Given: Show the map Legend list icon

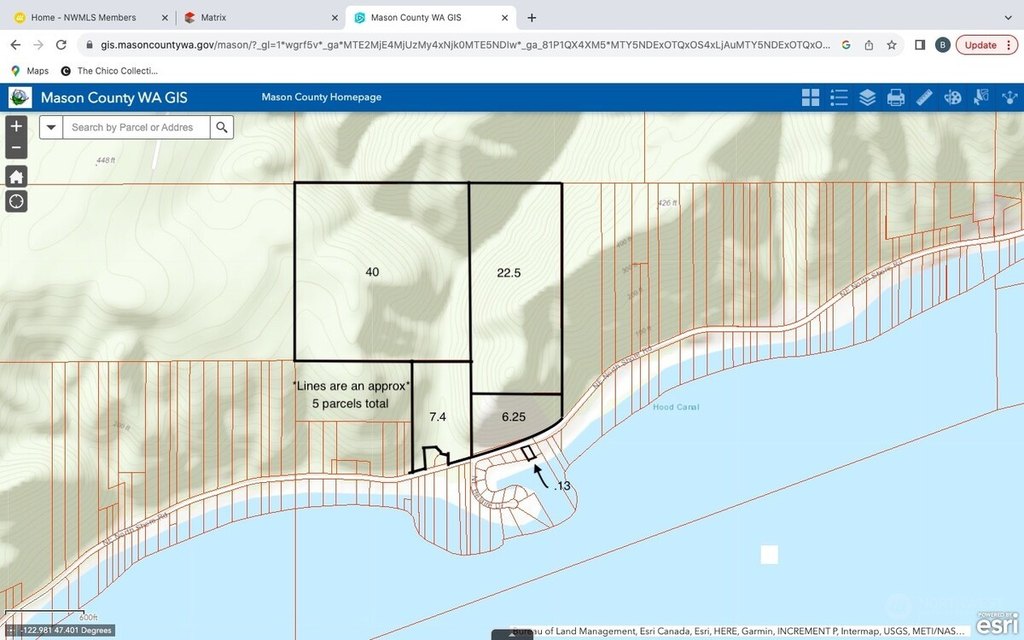Looking at the screenshot, I should pyautogui.click(x=839, y=97).
